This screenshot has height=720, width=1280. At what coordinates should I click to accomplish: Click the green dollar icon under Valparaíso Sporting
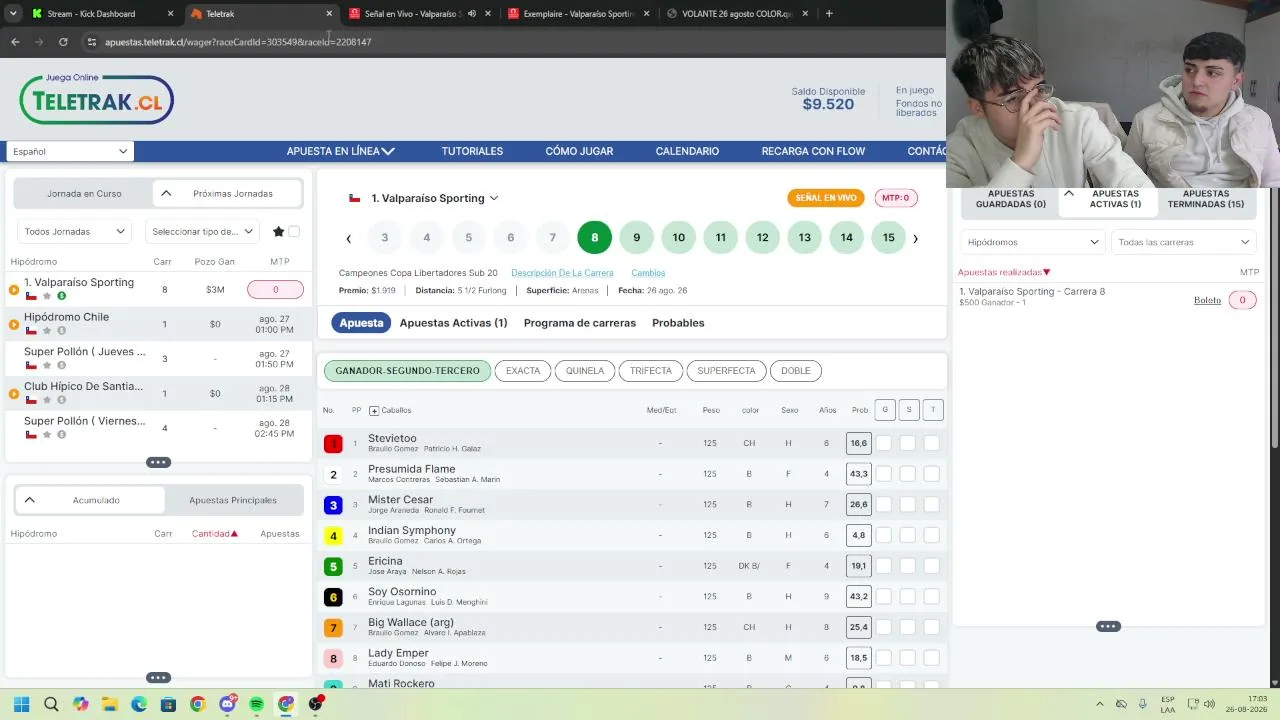click(62, 296)
